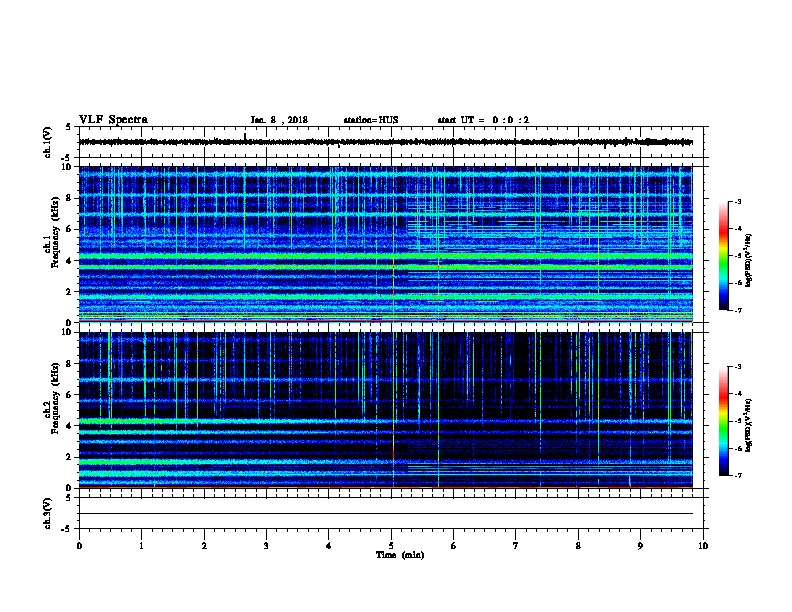Click the 'ch.3(V)' axis label

point(48,513)
